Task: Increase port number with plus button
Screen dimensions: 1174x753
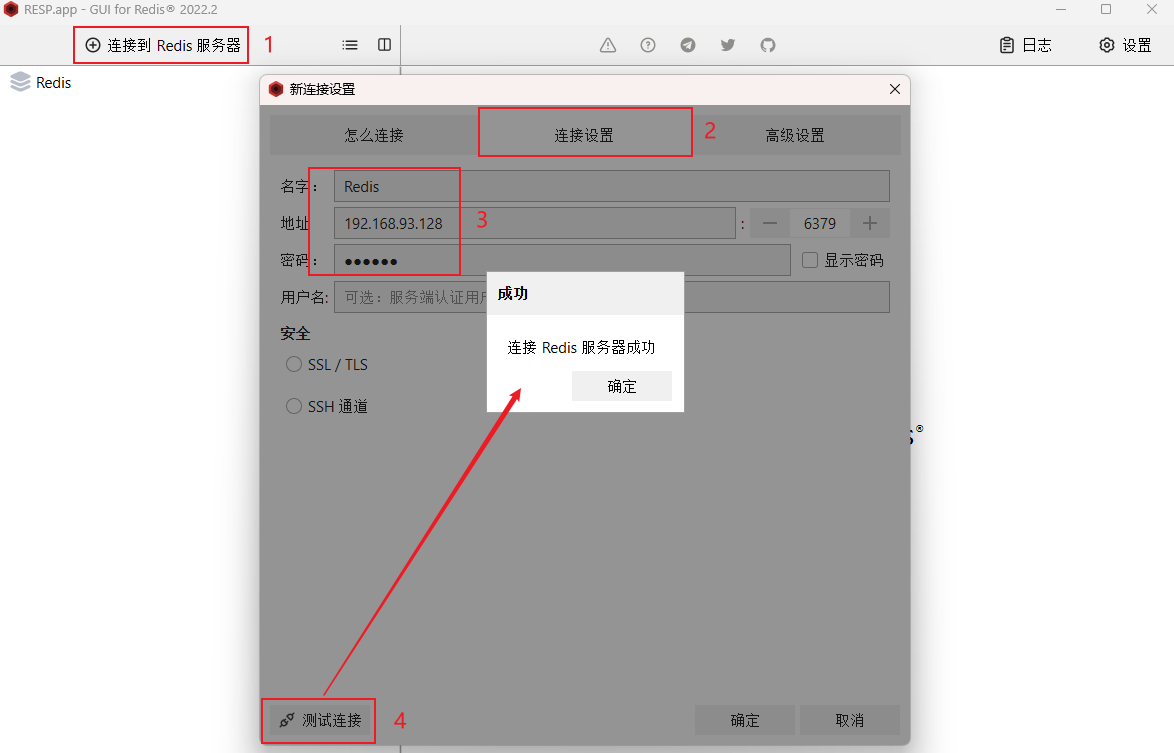Action: (869, 223)
